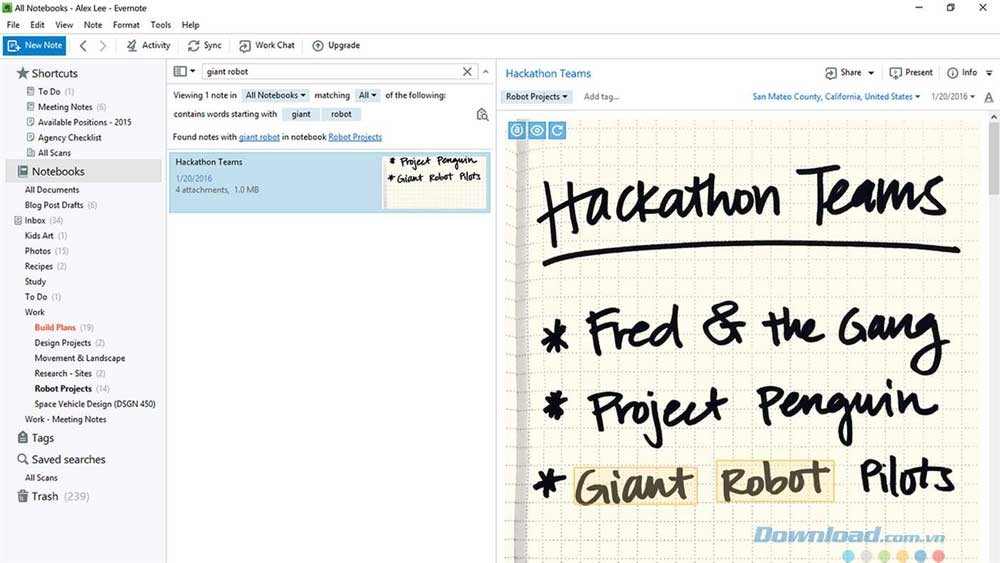Screen dimensions: 1000x563
Task: Open the Format menu
Action: 126,25
